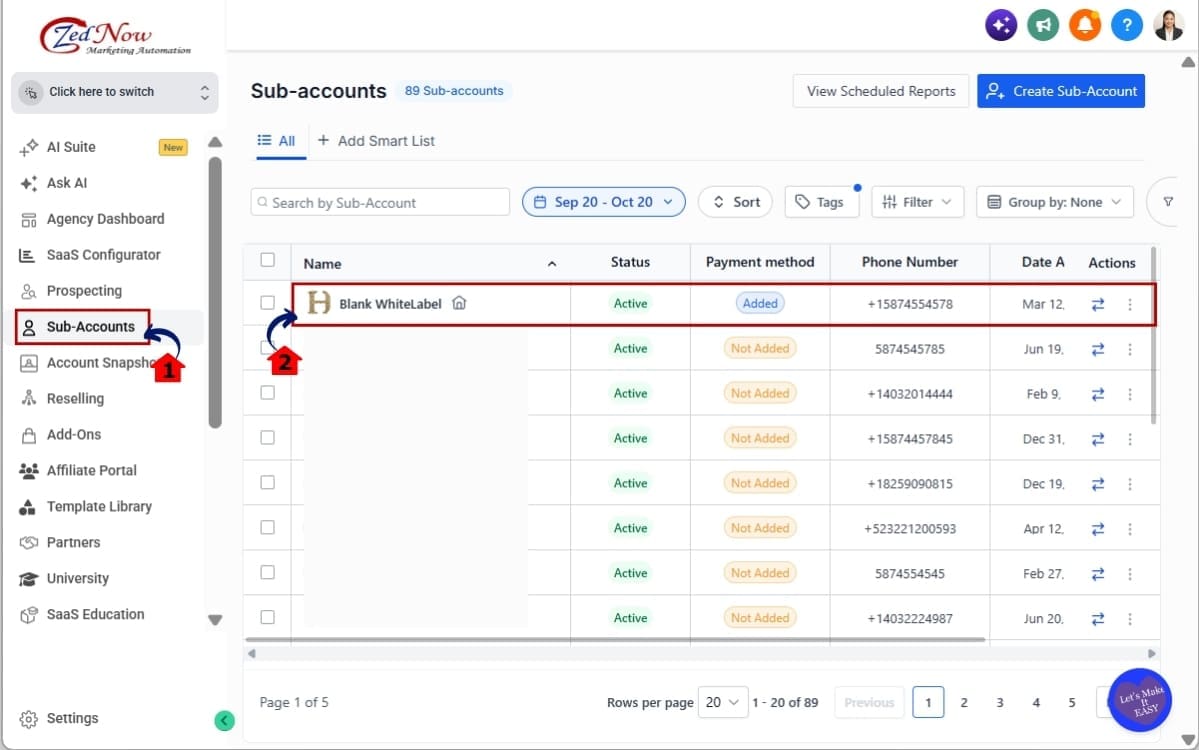
Task: Check the checkbox for row +15874457845
Action: [x=267, y=437]
